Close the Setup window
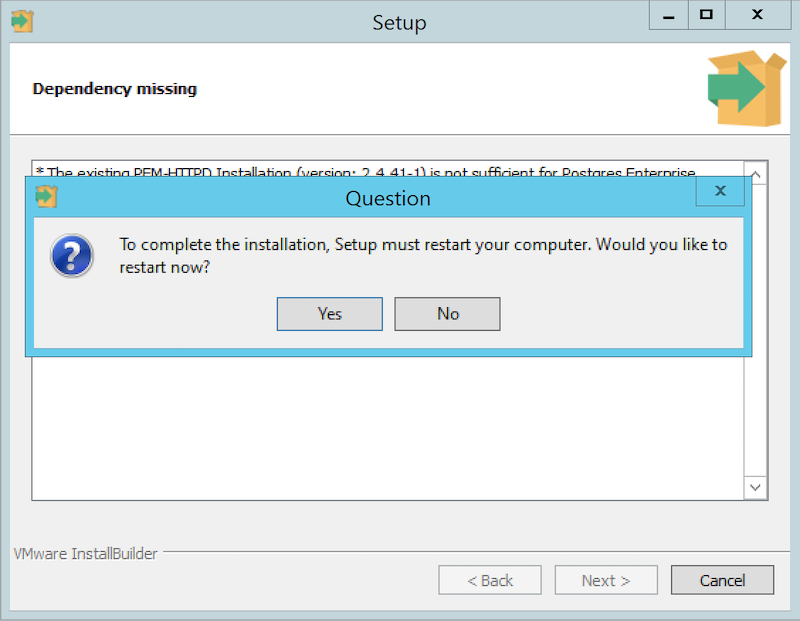Image resolution: width=800 pixels, height=621 pixels. (758, 15)
